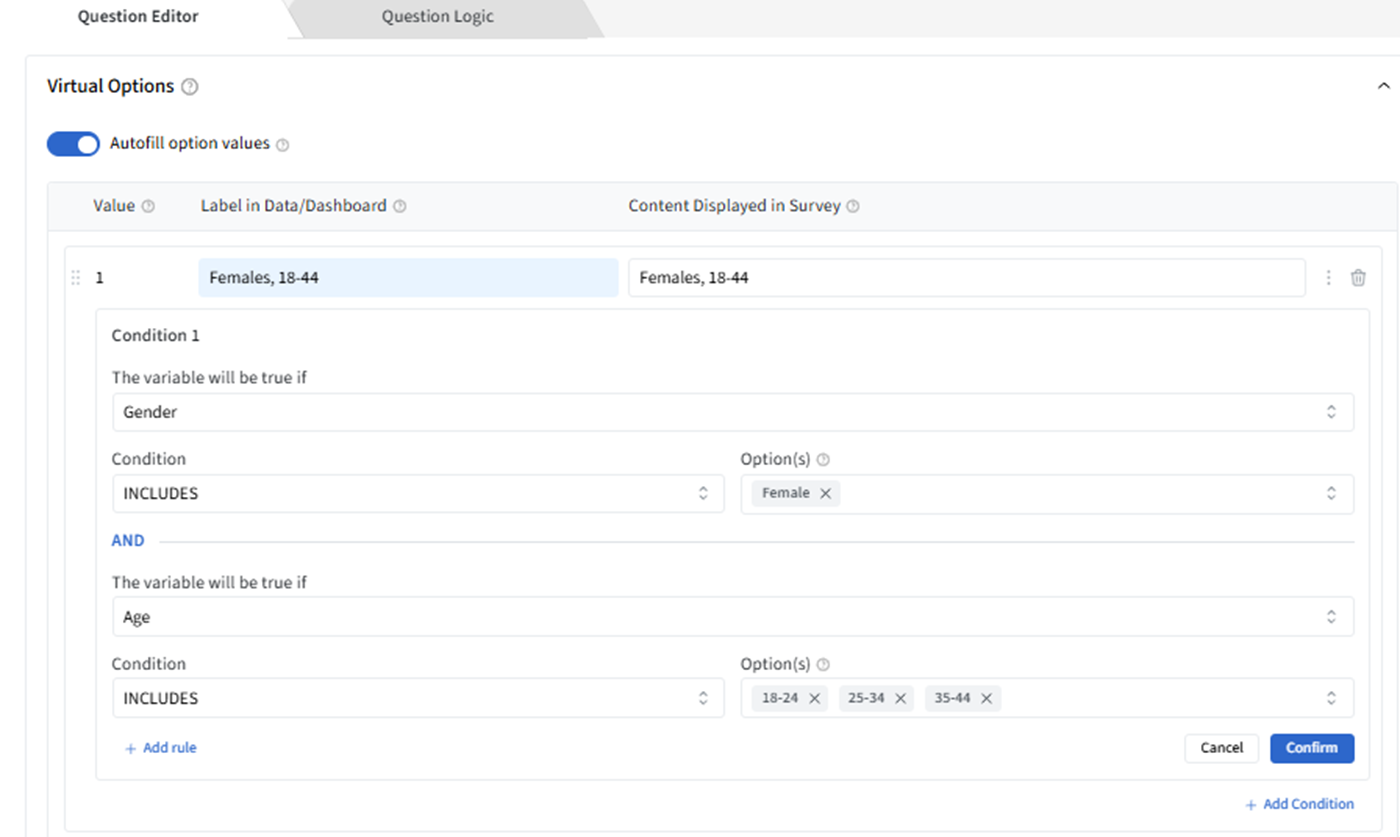Disable Autofill option values toggle
1400x837 pixels.
73,144
